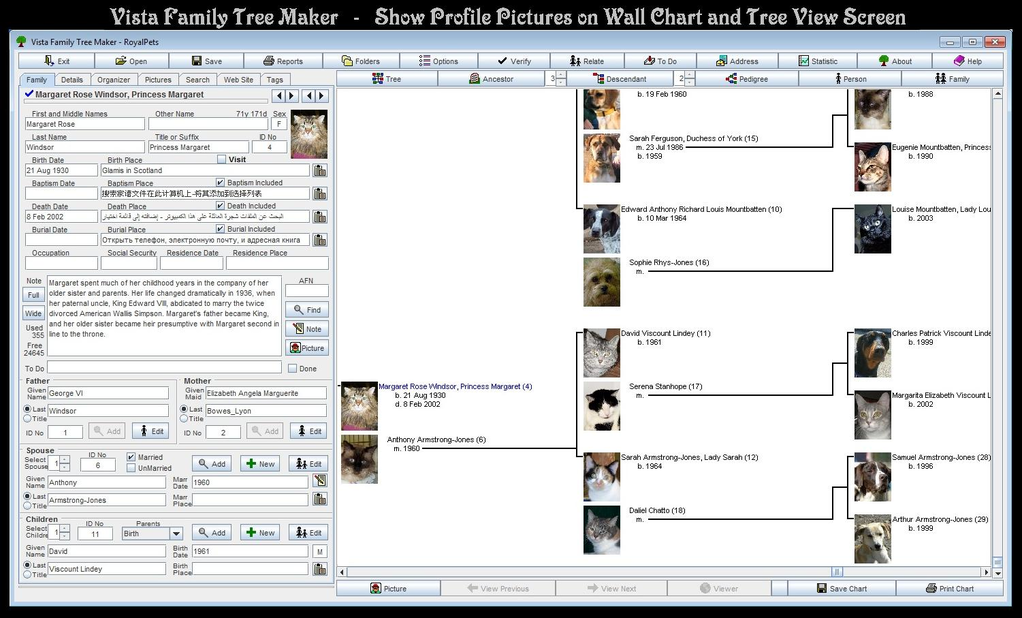Screen dimensions: 1022x618
Task: Check the Done checkbox for To Do
Action: coord(292,368)
